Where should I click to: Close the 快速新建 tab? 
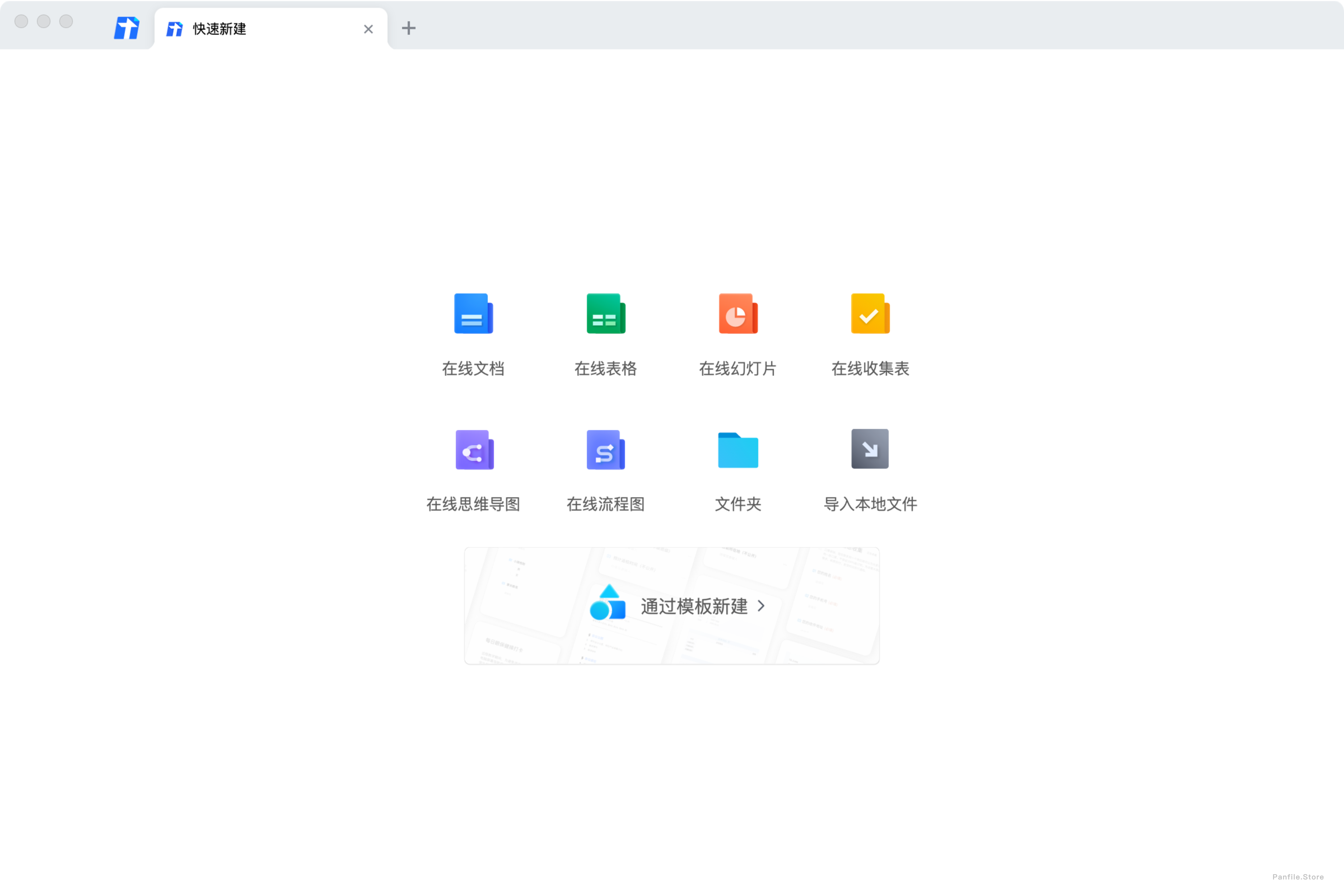(x=368, y=29)
